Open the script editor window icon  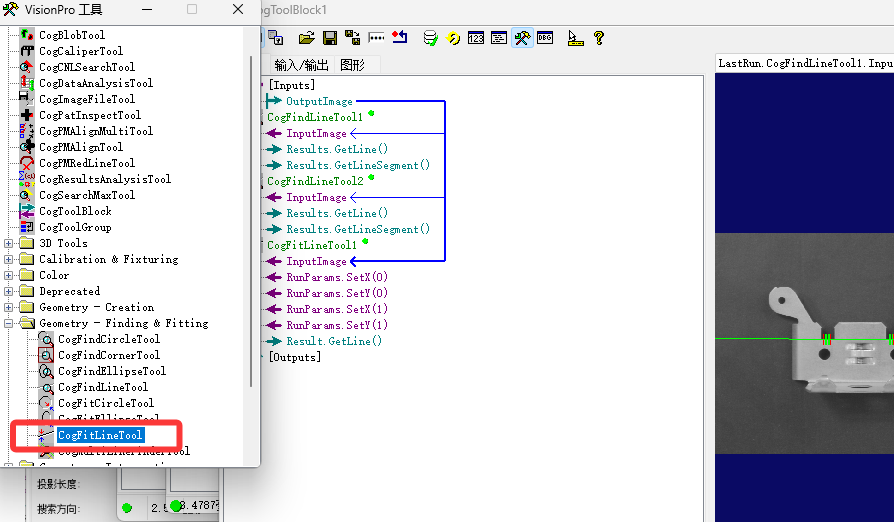point(499,38)
